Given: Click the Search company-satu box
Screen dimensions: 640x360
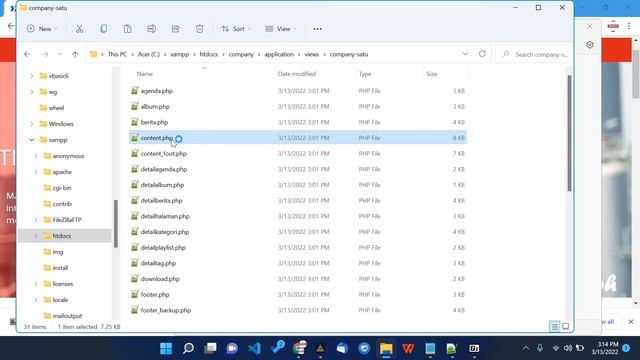Looking at the screenshot, I should [533, 54].
